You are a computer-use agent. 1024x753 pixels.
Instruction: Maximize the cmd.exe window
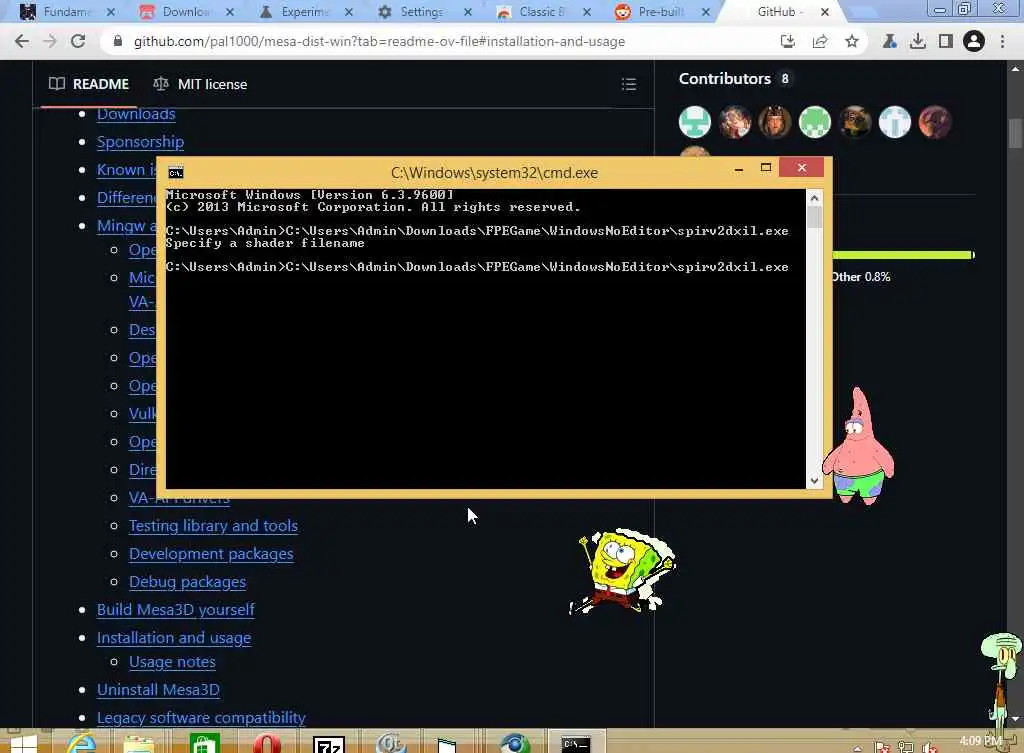(766, 168)
